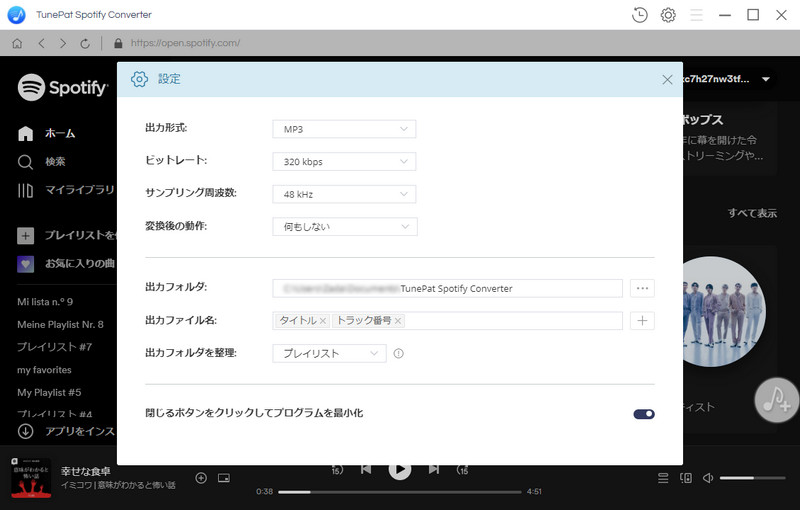Click TunePat app logo
The width and height of the screenshot is (800, 510).
[16, 15]
